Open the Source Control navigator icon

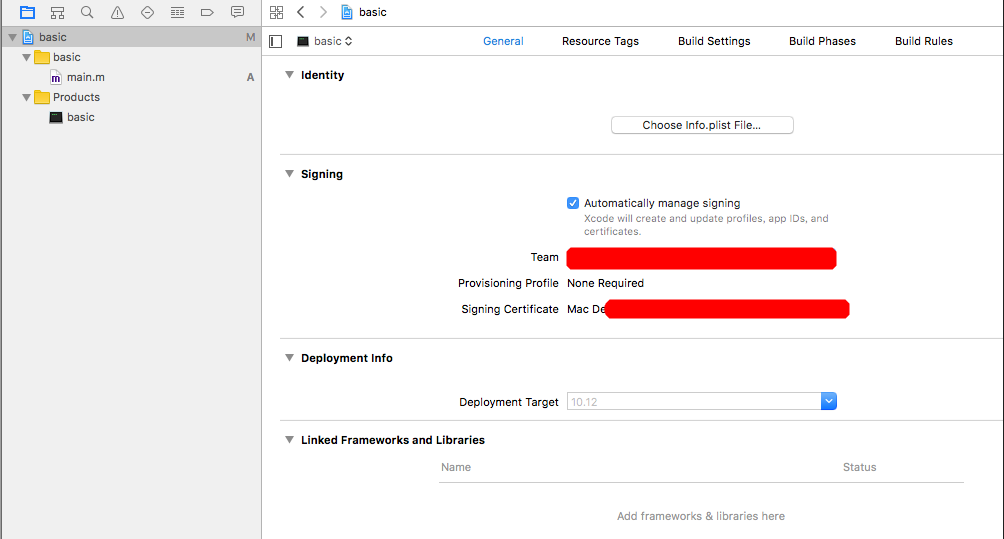(57, 13)
